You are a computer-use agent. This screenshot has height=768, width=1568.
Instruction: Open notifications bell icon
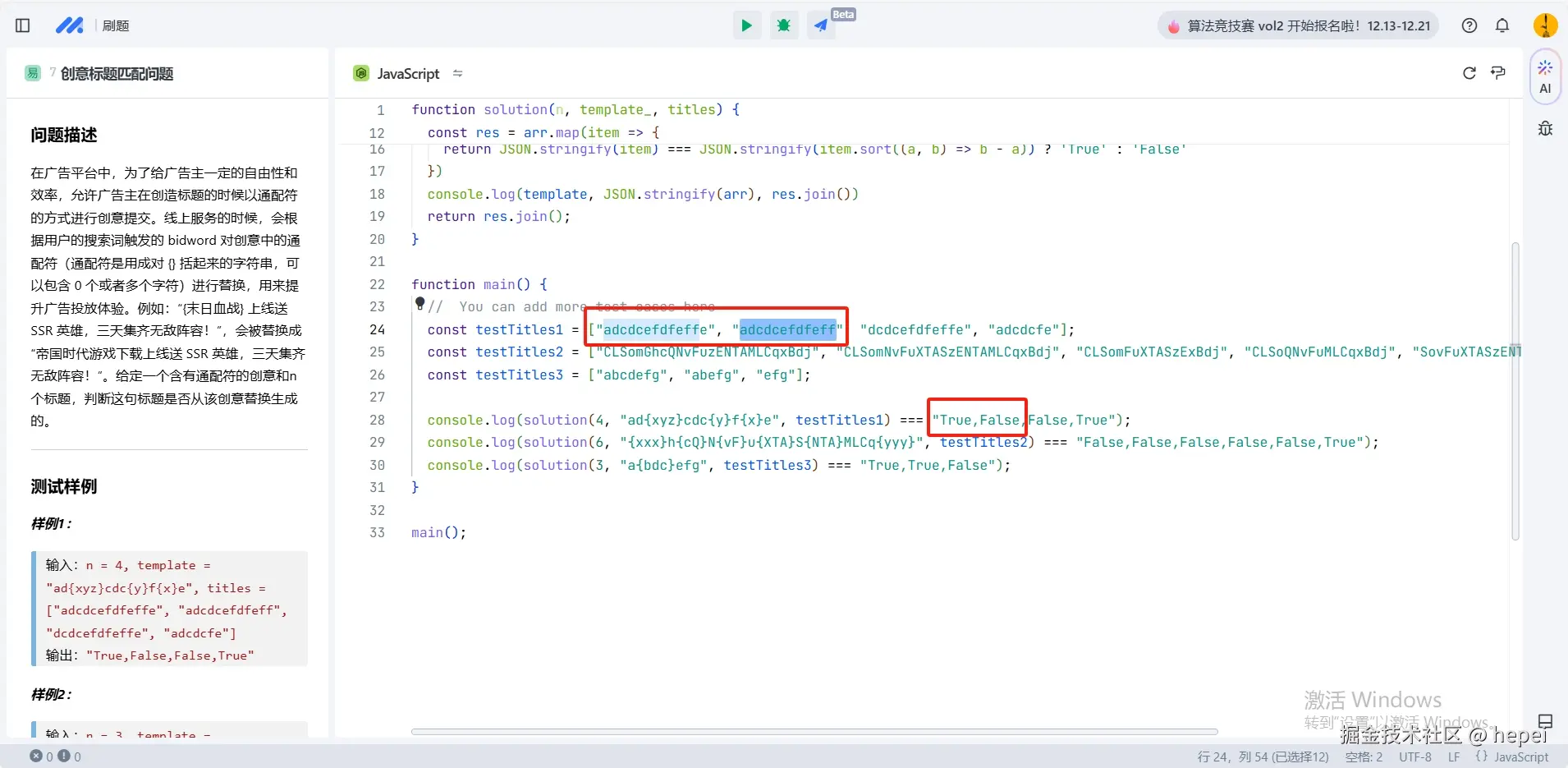point(1502,25)
